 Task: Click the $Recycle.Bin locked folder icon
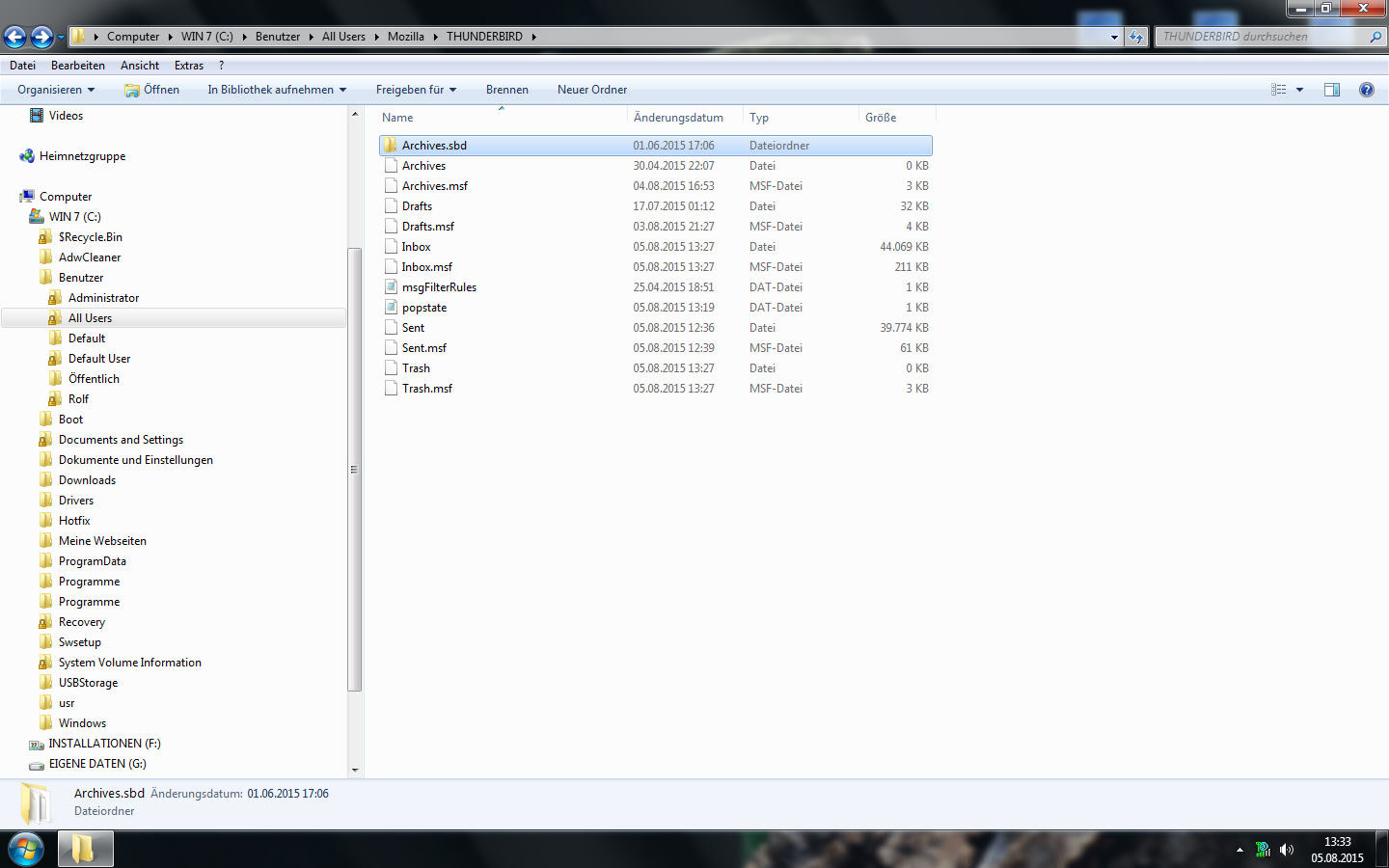coord(45,237)
